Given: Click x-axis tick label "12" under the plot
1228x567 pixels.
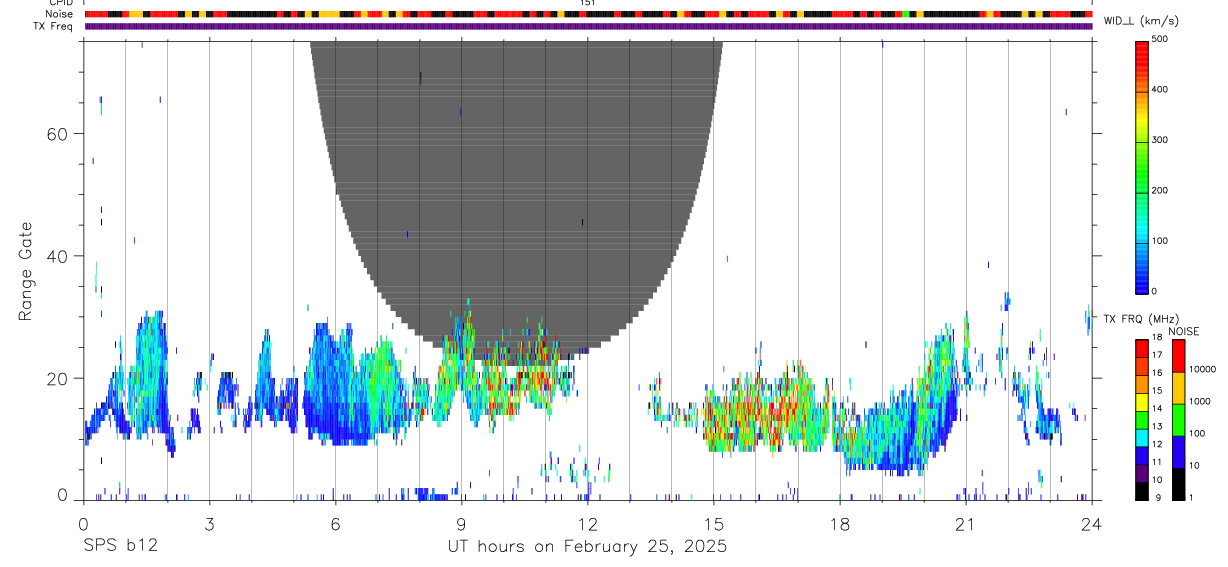Looking at the screenshot, I should coord(587,523).
